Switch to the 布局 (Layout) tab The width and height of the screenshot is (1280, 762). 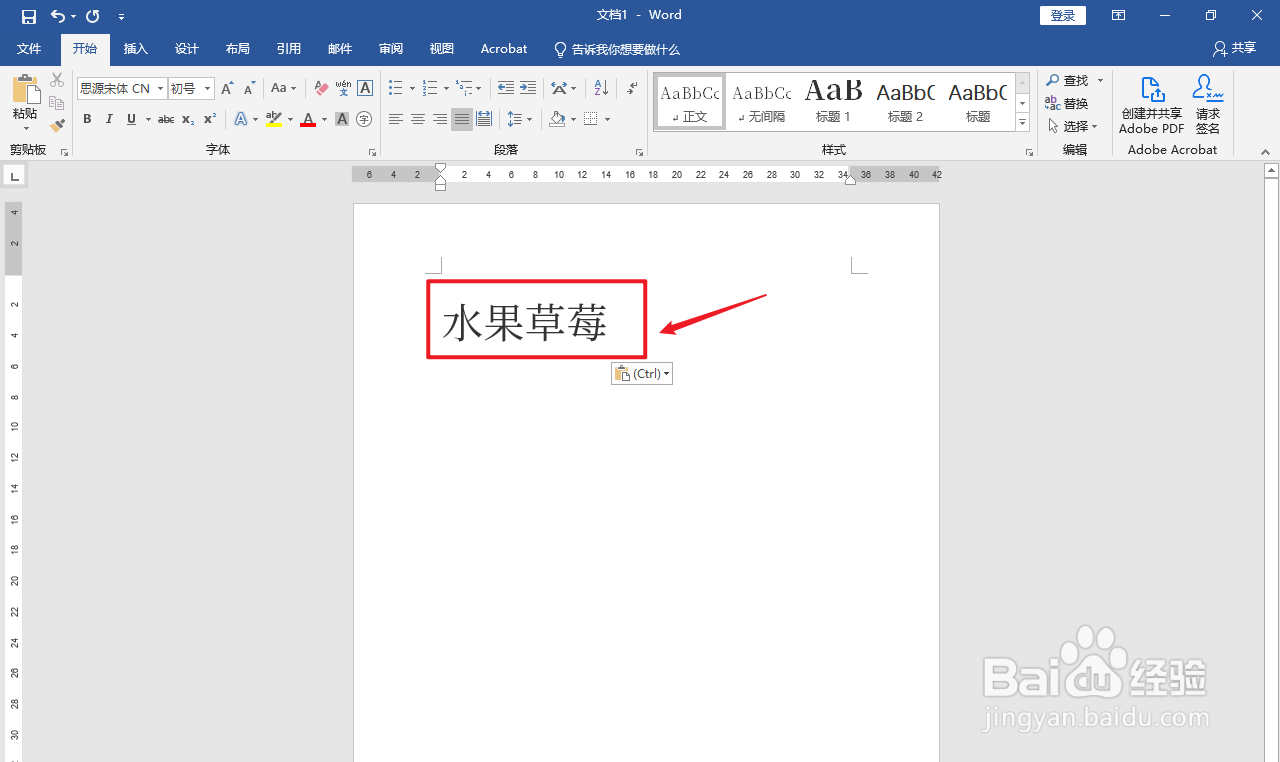click(238, 49)
